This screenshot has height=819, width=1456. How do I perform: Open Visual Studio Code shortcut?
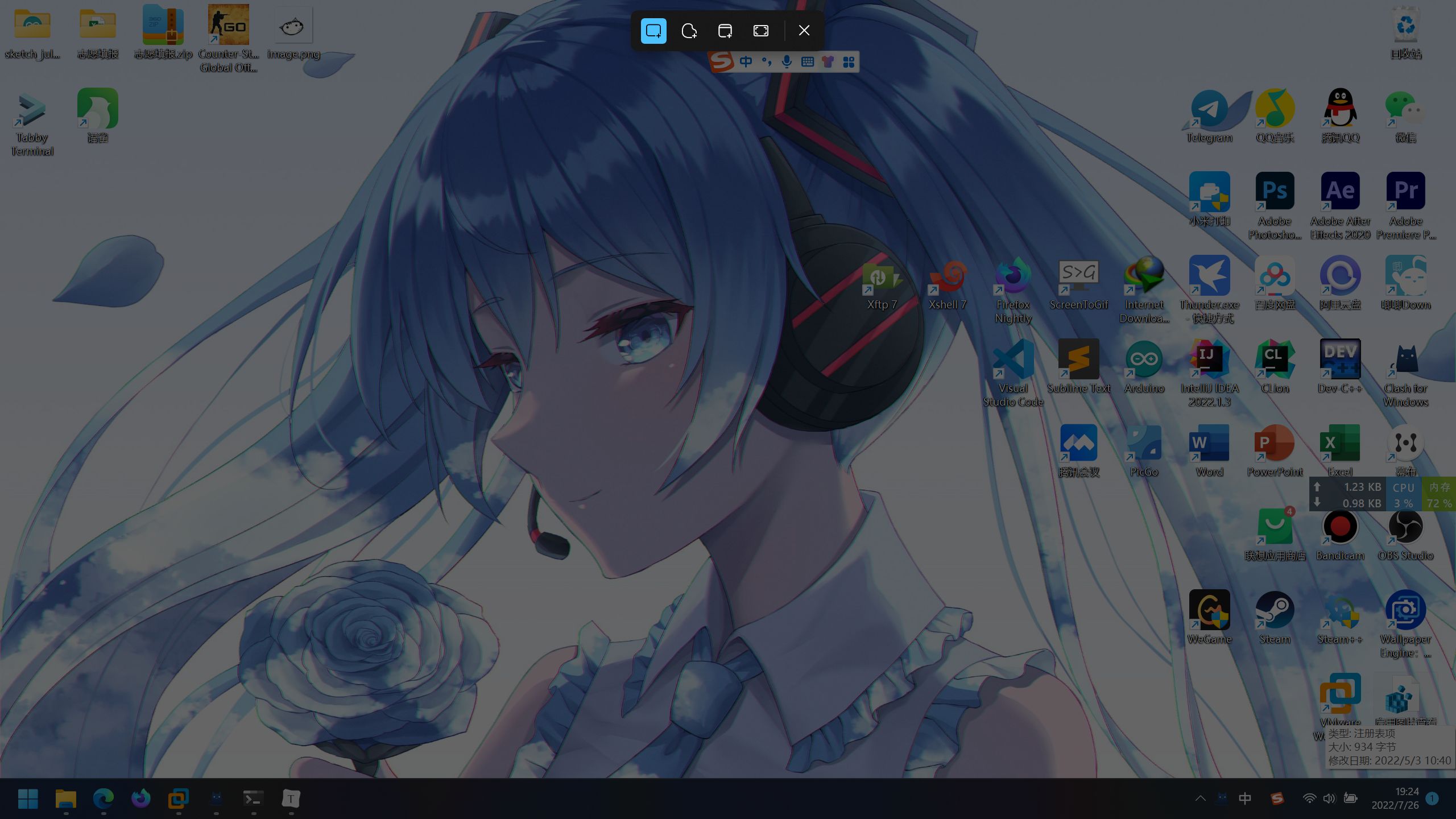(x=1013, y=359)
